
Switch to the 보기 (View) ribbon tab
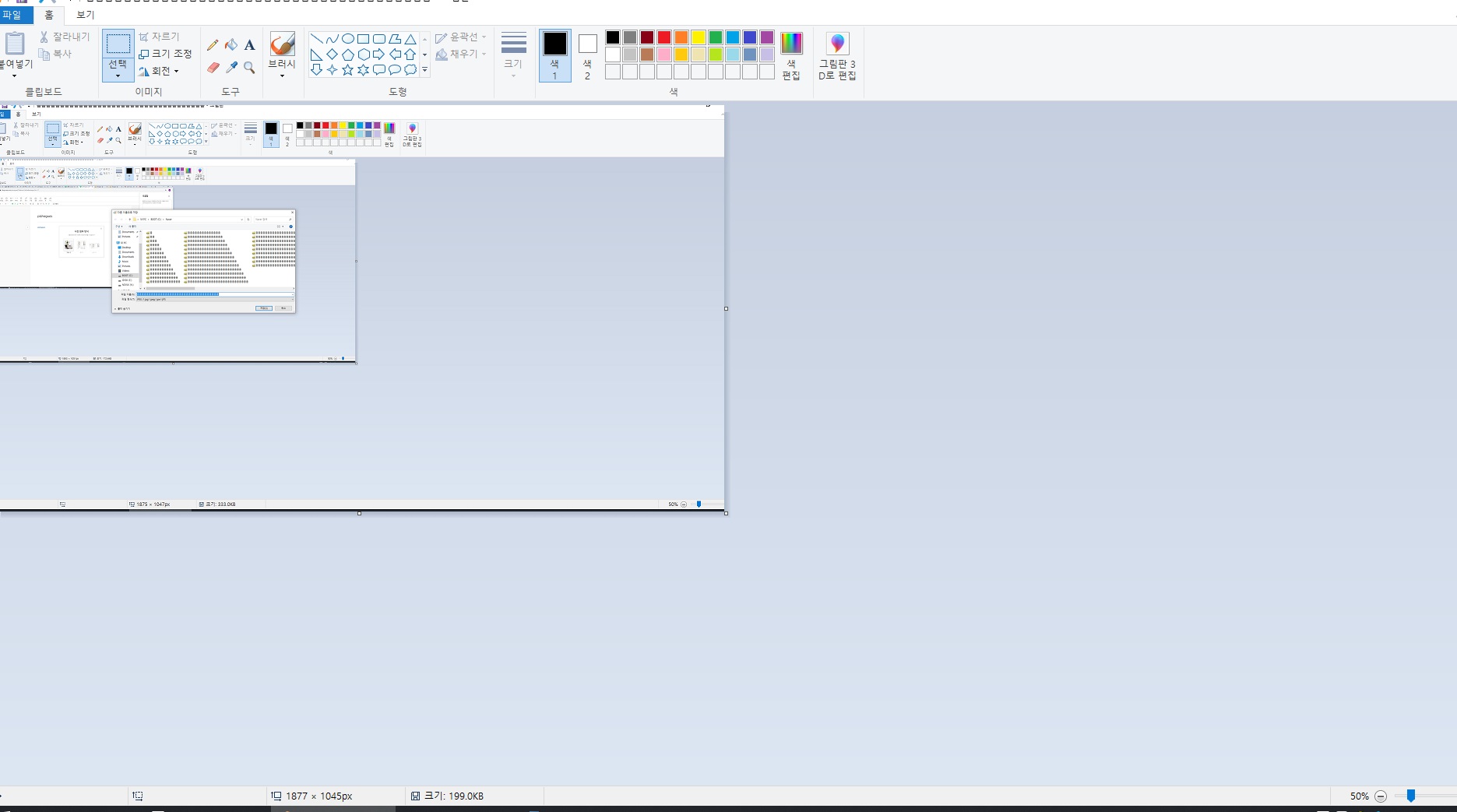tap(85, 15)
